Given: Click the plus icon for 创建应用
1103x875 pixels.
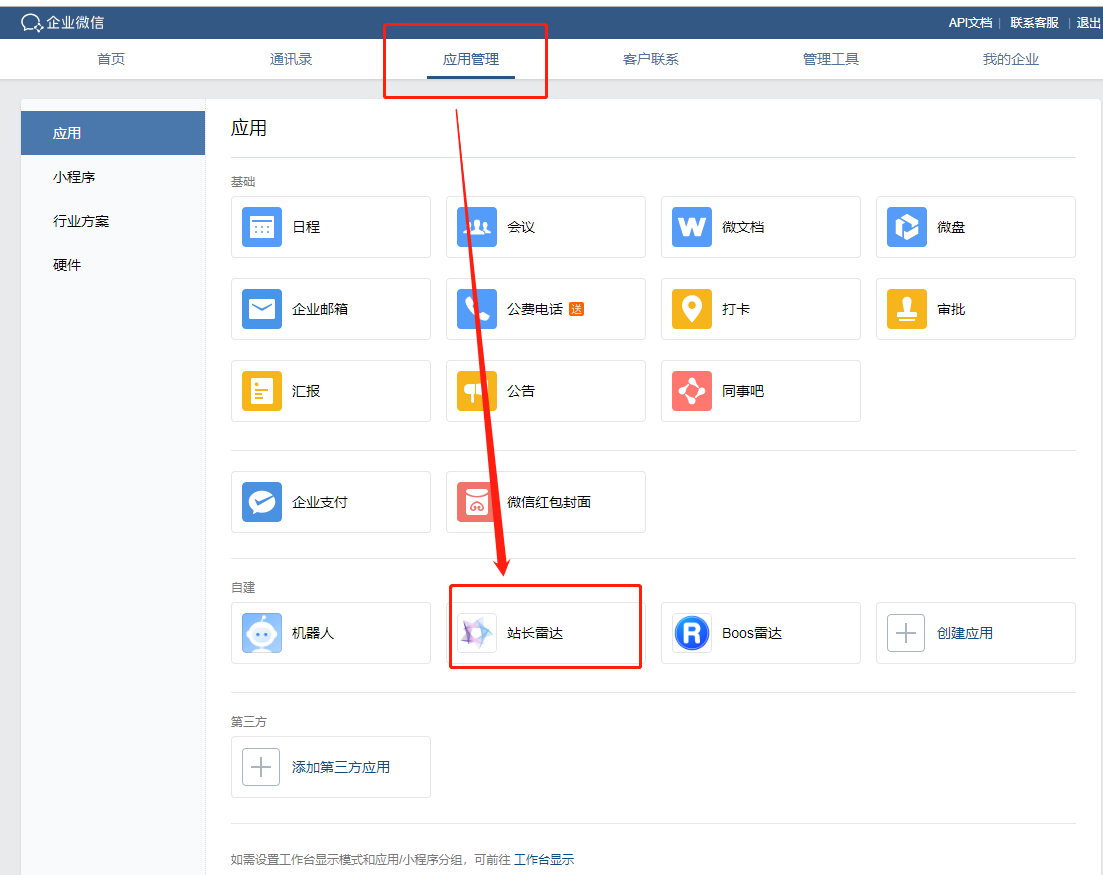Looking at the screenshot, I should 906,633.
